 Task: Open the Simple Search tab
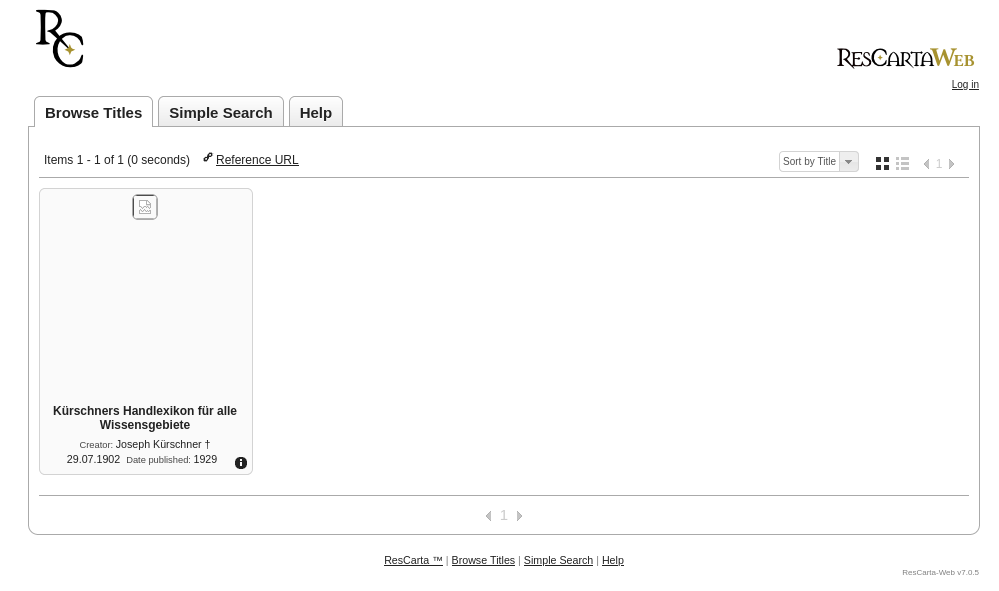tap(220, 113)
